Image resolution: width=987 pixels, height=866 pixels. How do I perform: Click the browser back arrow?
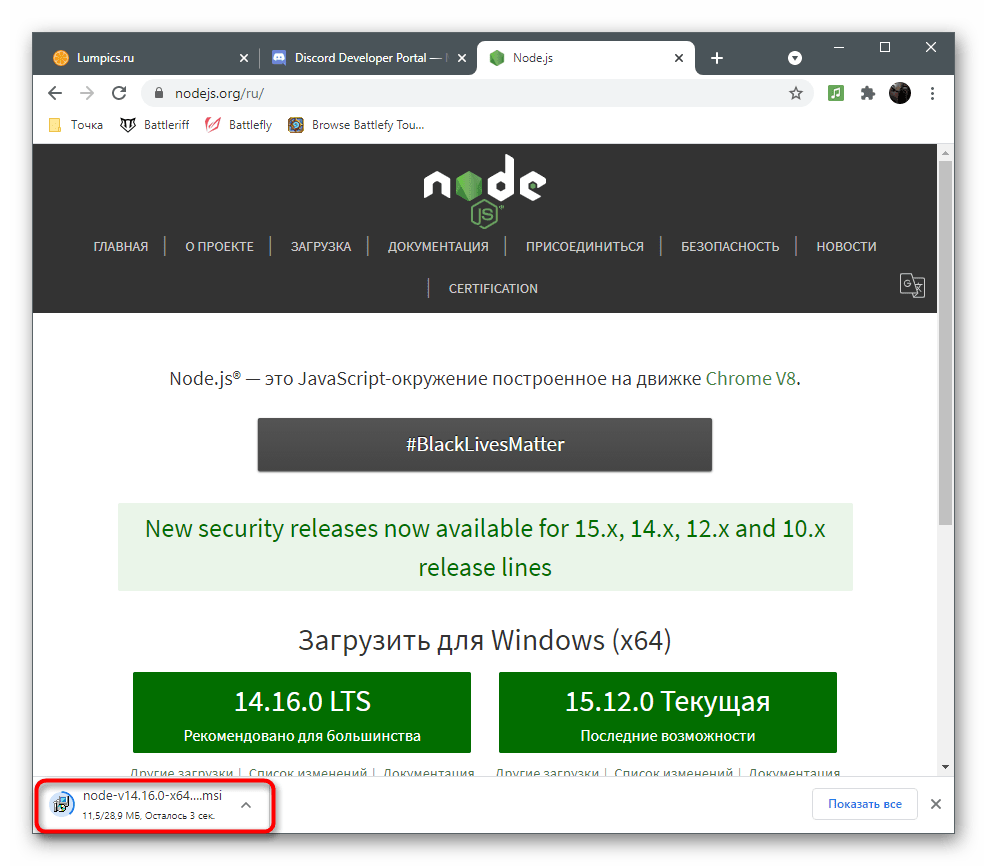point(55,93)
